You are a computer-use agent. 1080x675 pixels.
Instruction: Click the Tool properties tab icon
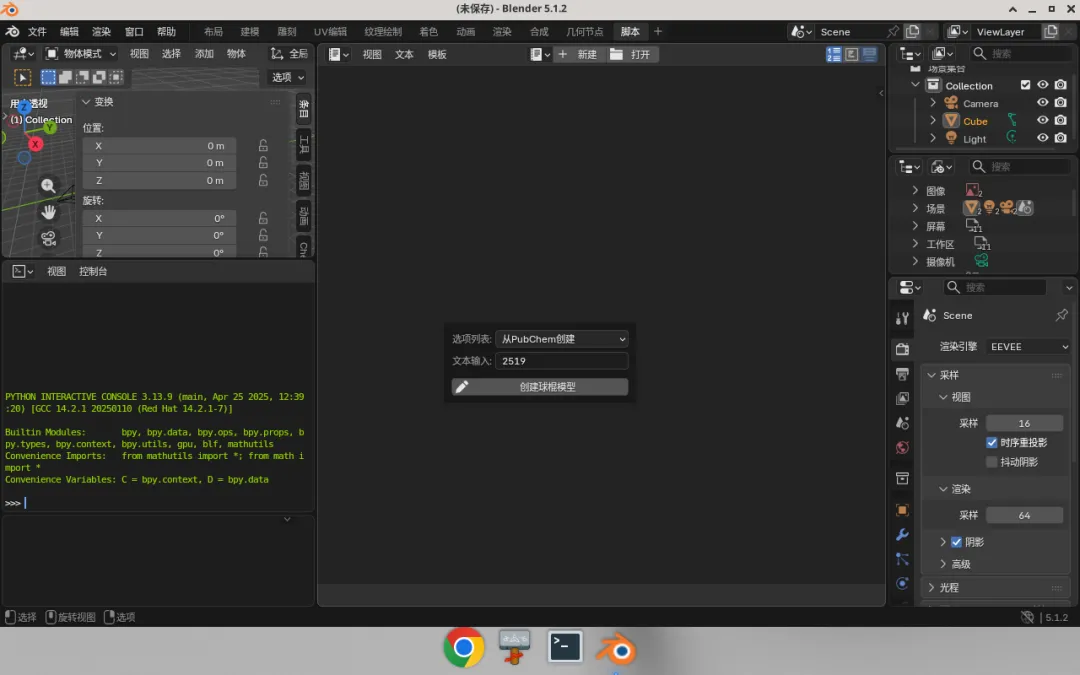pyautogui.click(x=902, y=318)
